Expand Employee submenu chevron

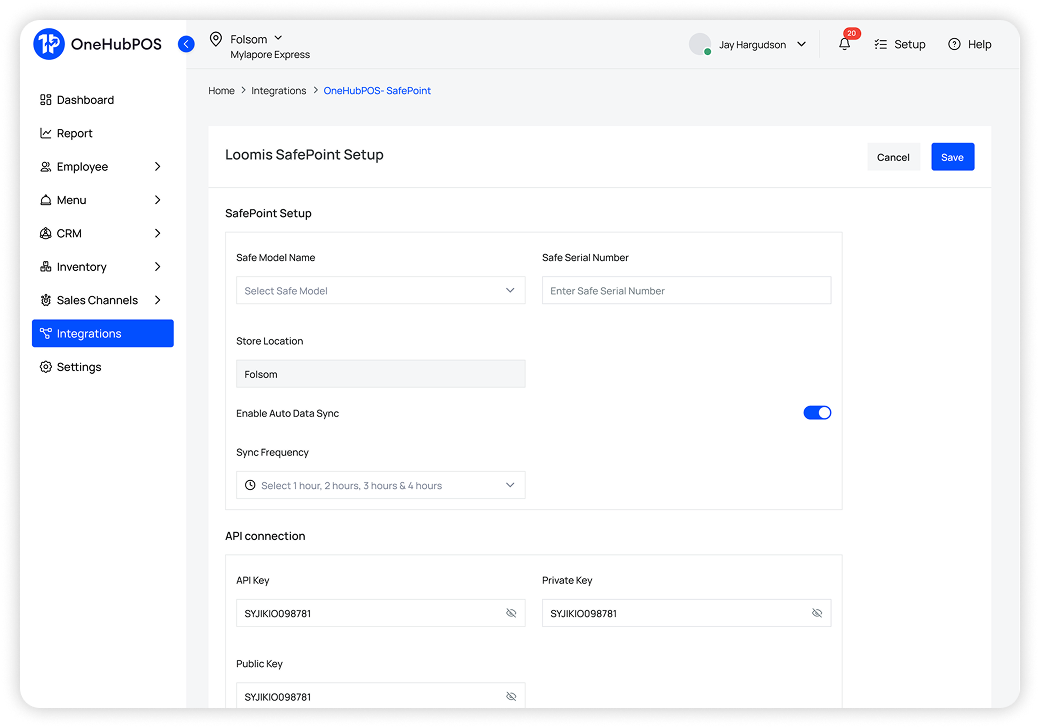(158, 166)
